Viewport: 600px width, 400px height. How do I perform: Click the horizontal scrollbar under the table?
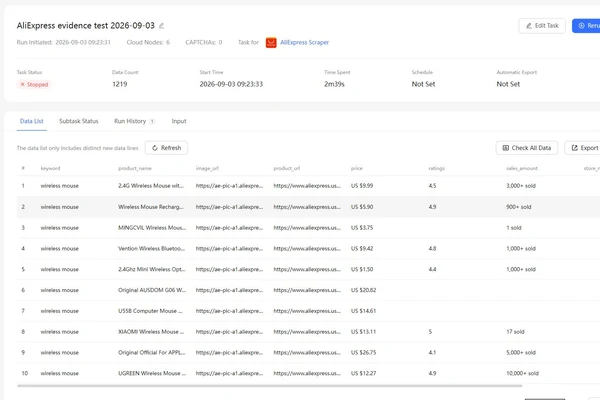coord(270,386)
